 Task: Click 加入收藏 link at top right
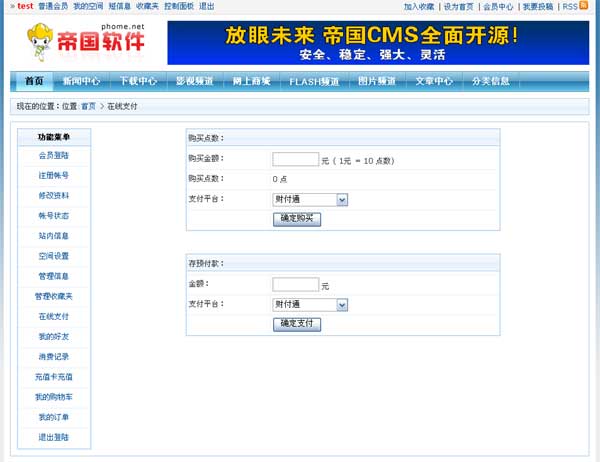coord(418,6)
